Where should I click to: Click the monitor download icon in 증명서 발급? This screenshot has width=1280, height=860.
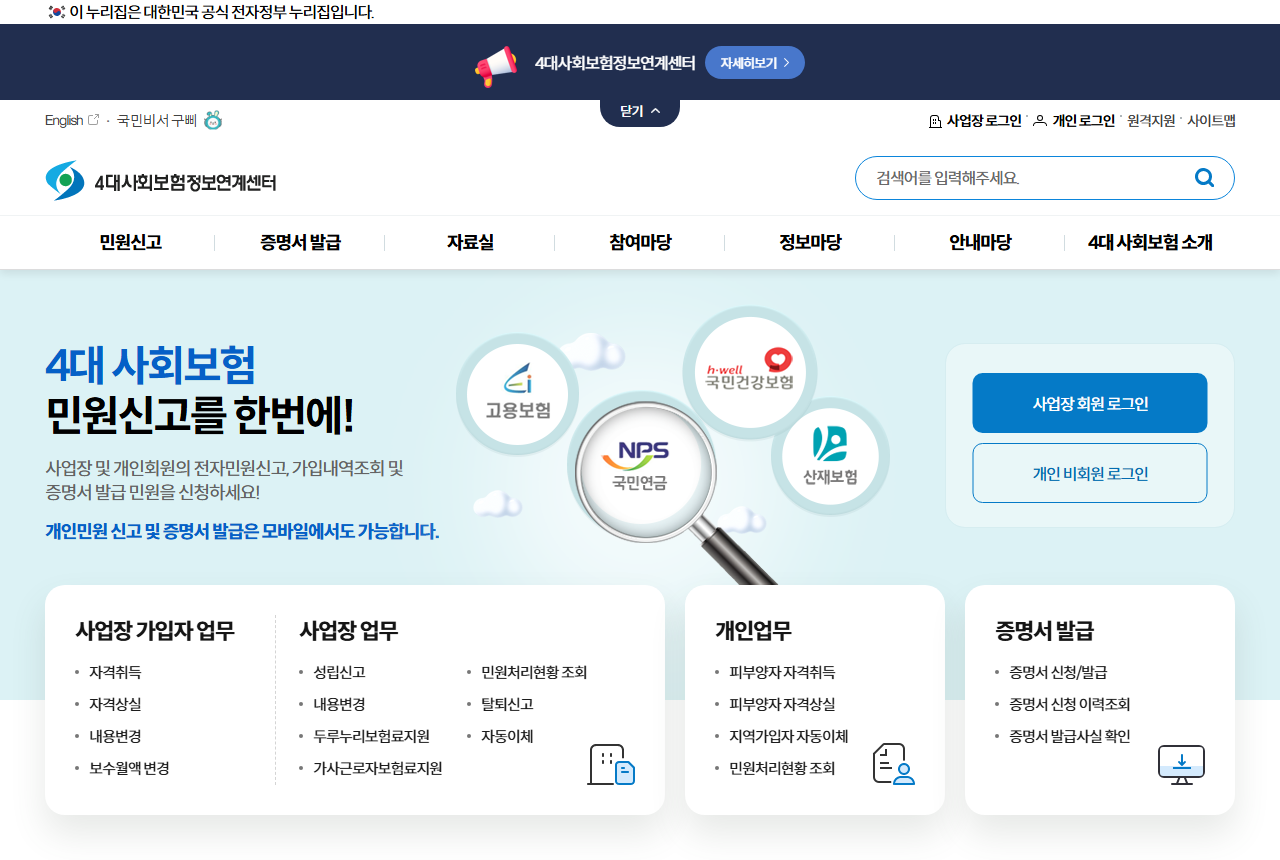1181,765
